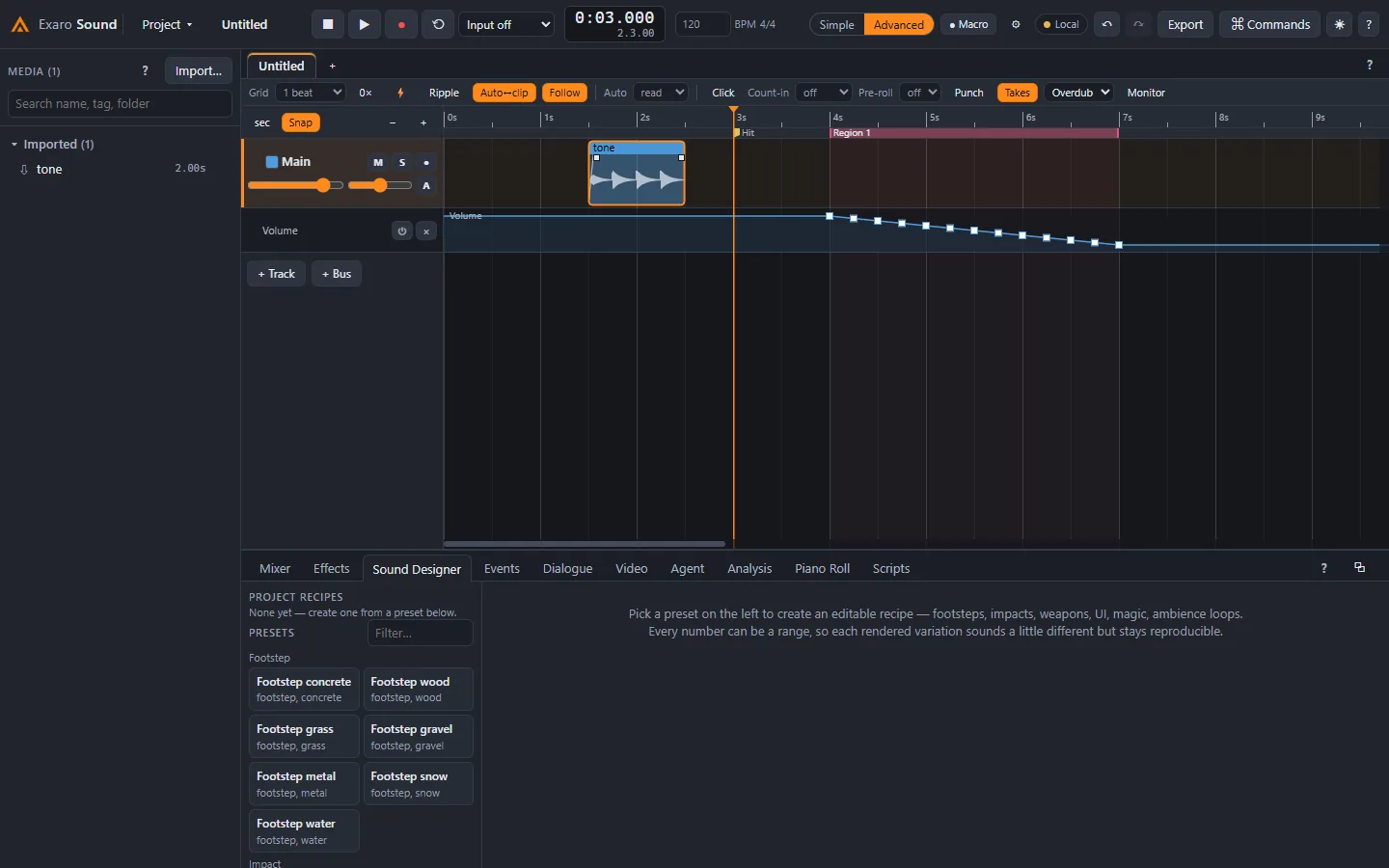The height and width of the screenshot is (868, 1389).
Task: Select the tone clip on timeline
Action: tap(637, 174)
